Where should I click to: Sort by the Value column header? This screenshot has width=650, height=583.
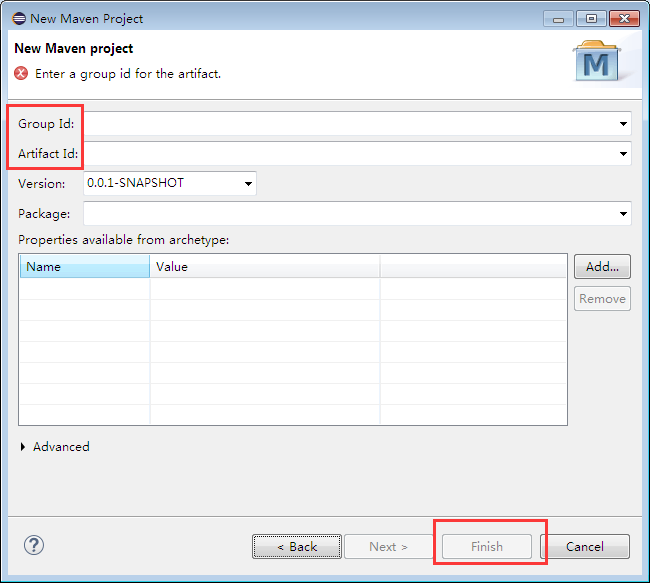264,266
